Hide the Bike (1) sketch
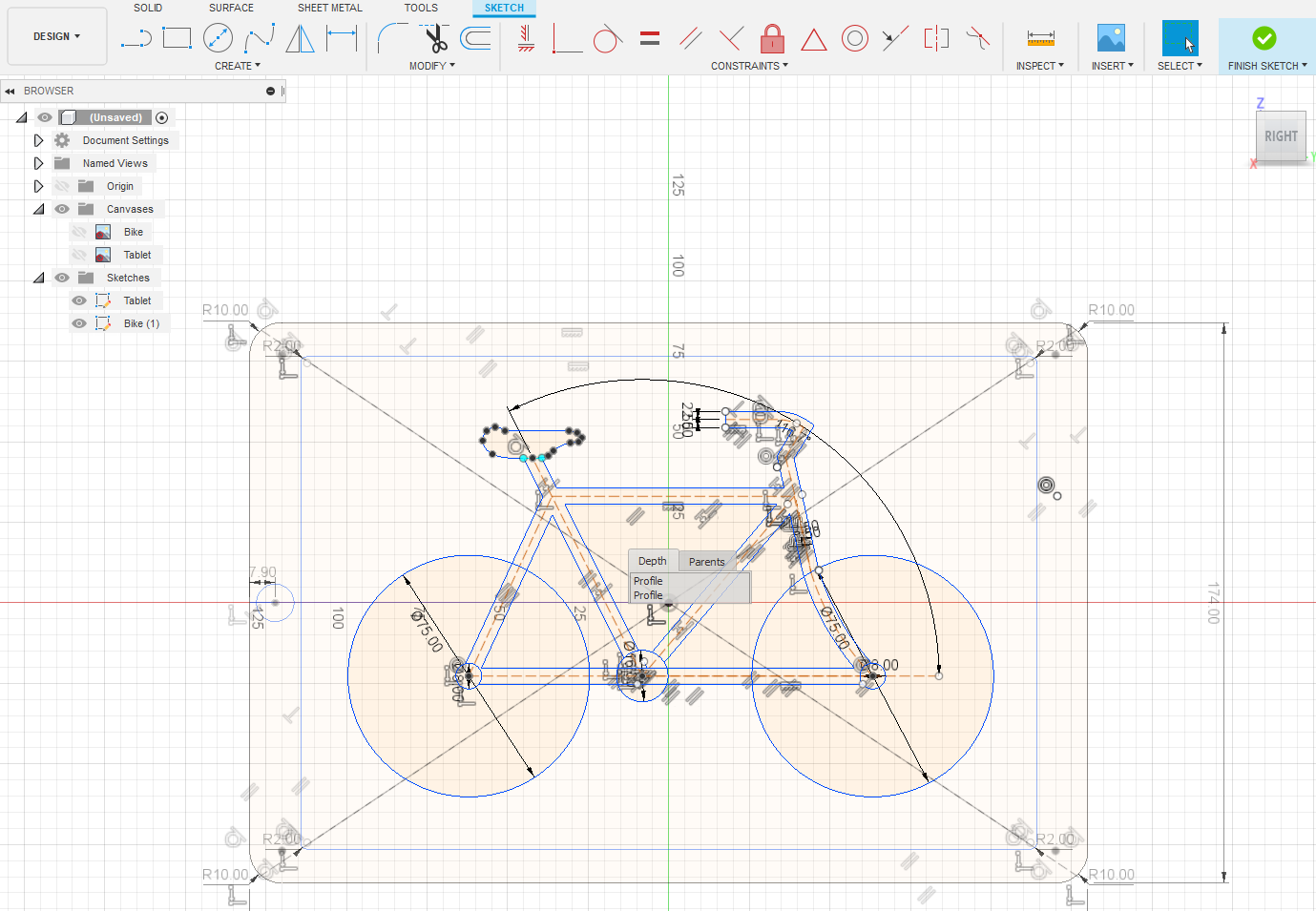This screenshot has width=1316, height=911. point(79,323)
